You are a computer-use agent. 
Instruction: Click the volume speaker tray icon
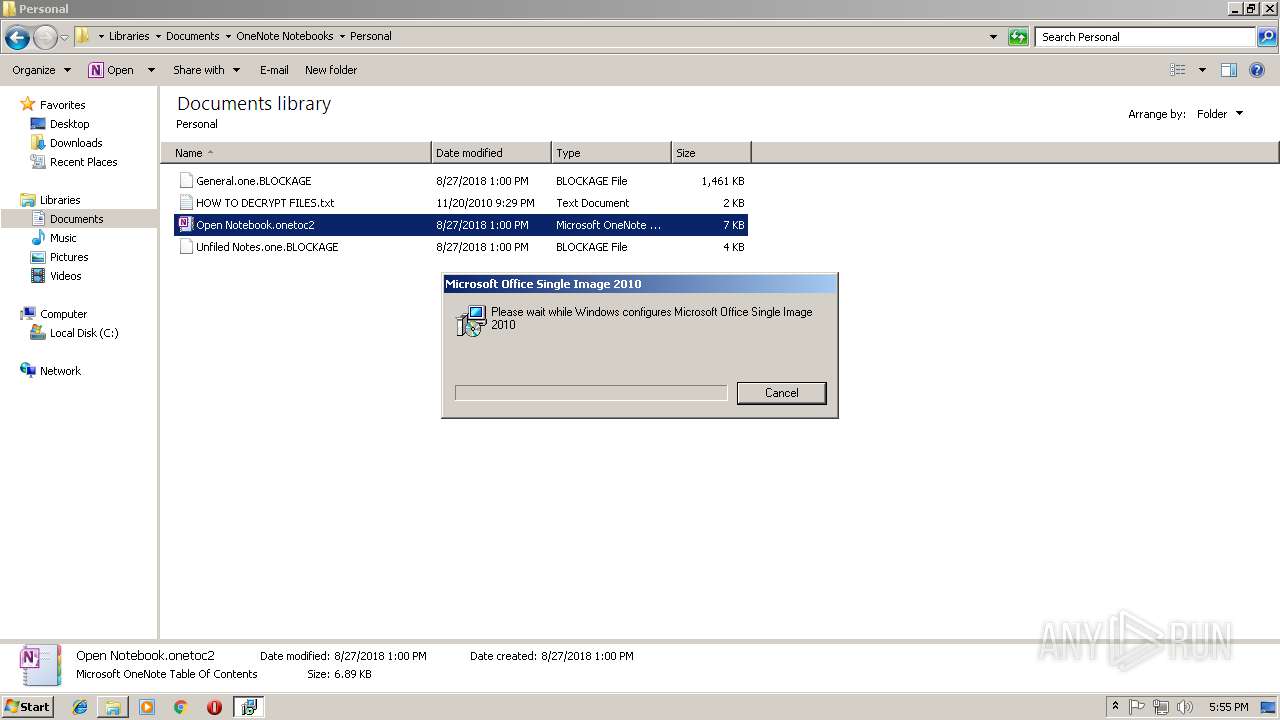pos(1185,707)
